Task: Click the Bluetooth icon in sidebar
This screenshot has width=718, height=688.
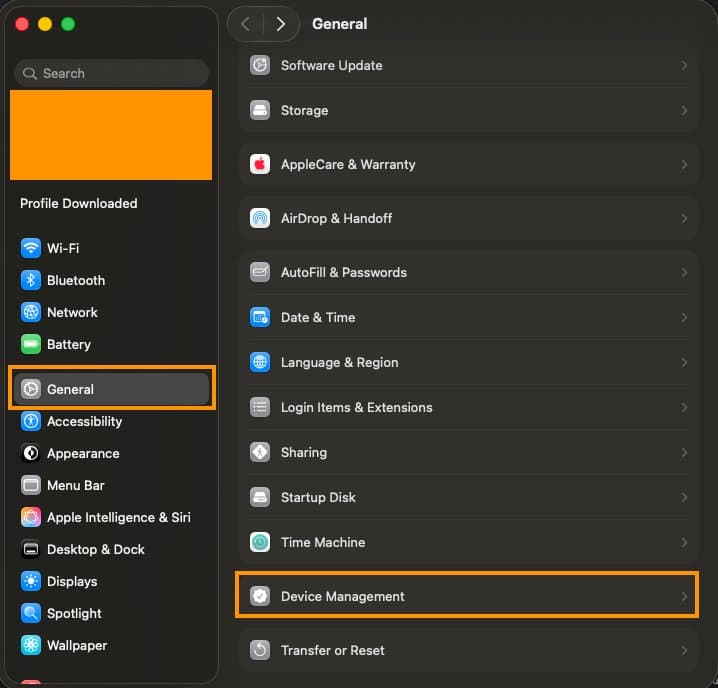Action: [x=31, y=280]
